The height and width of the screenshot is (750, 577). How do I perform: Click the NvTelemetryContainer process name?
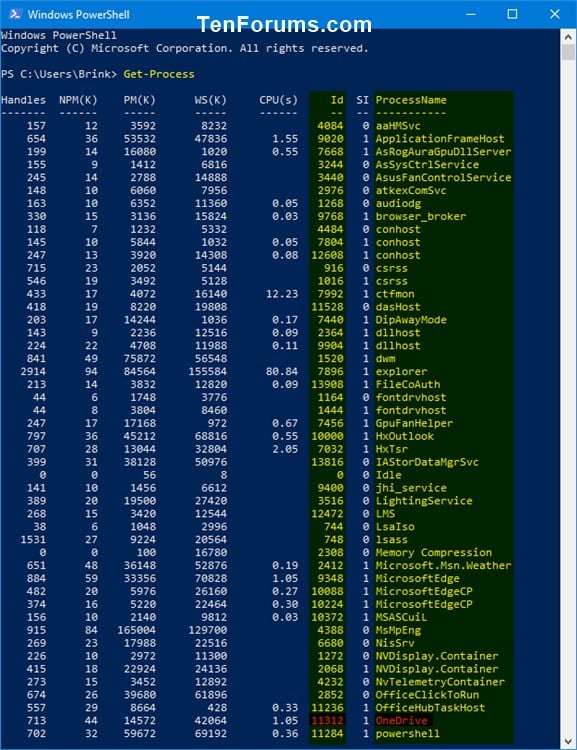[440, 682]
